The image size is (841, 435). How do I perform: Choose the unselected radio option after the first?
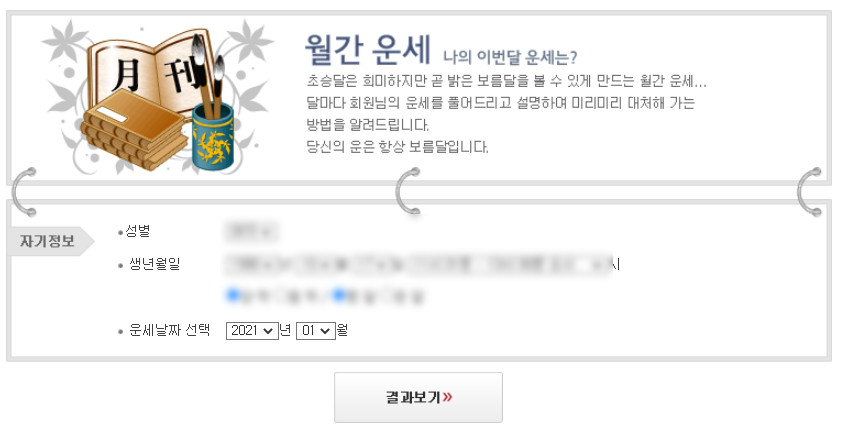pos(280,295)
